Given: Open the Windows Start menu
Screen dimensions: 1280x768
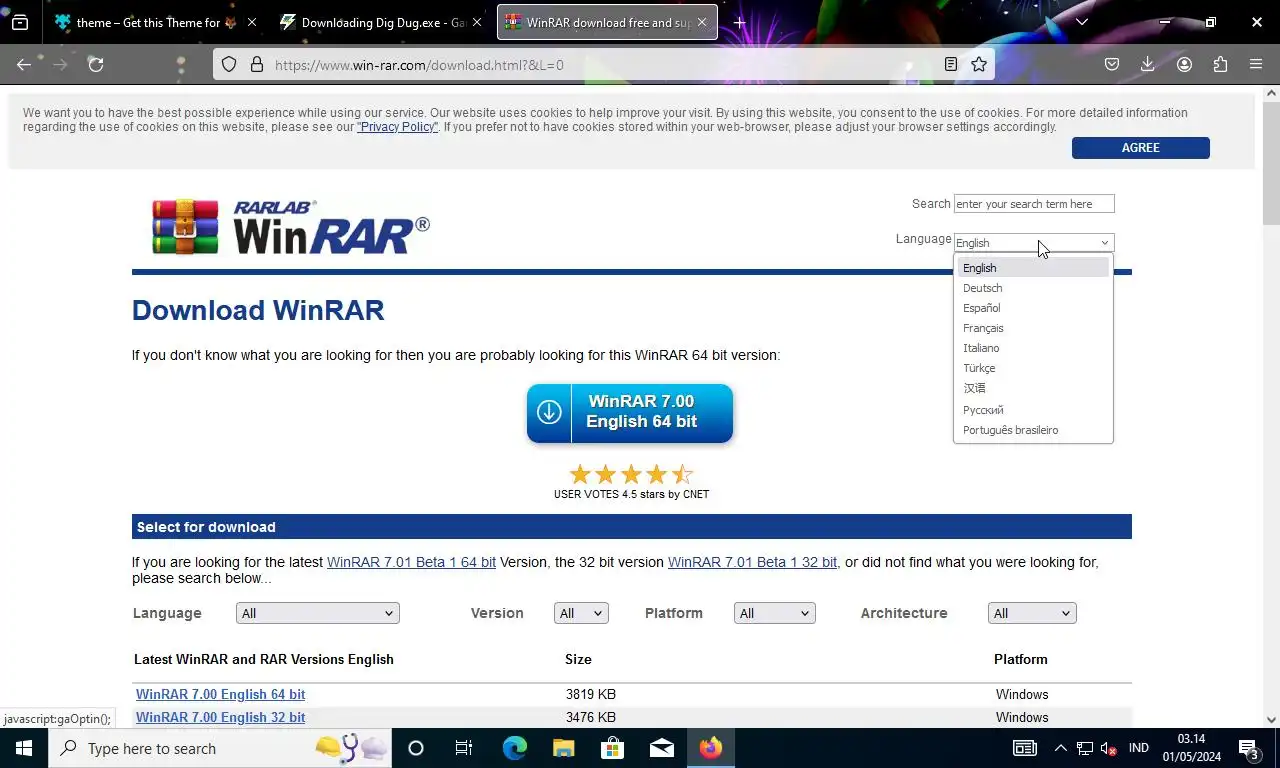Looking at the screenshot, I should (24, 748).
